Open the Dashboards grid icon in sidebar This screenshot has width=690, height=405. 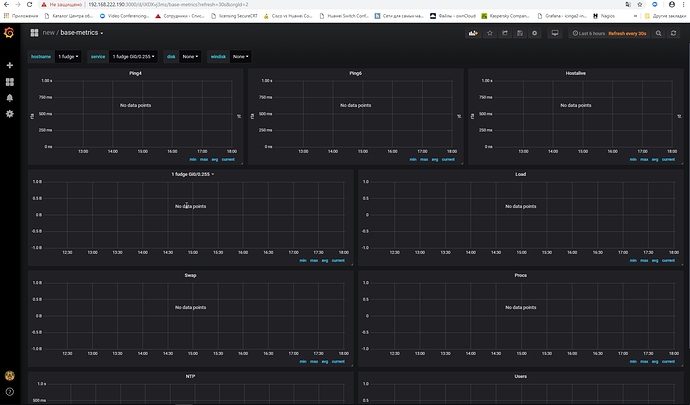tap(9, 81)
